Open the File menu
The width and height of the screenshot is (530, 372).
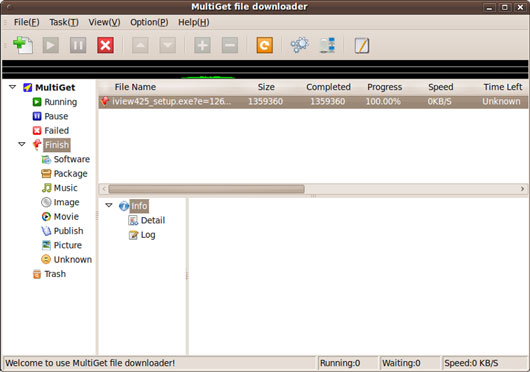26,22
